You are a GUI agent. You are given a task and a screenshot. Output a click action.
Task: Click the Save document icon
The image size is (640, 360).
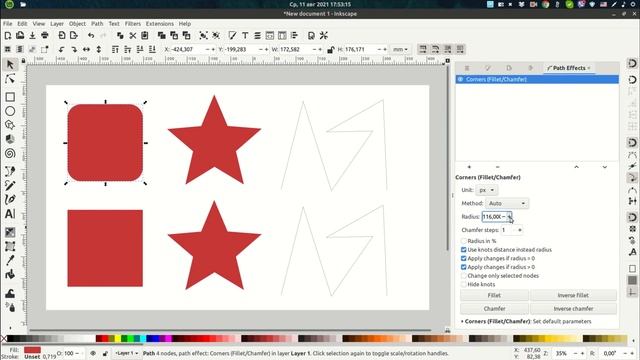pyautogui.click(x=32, y=36)
